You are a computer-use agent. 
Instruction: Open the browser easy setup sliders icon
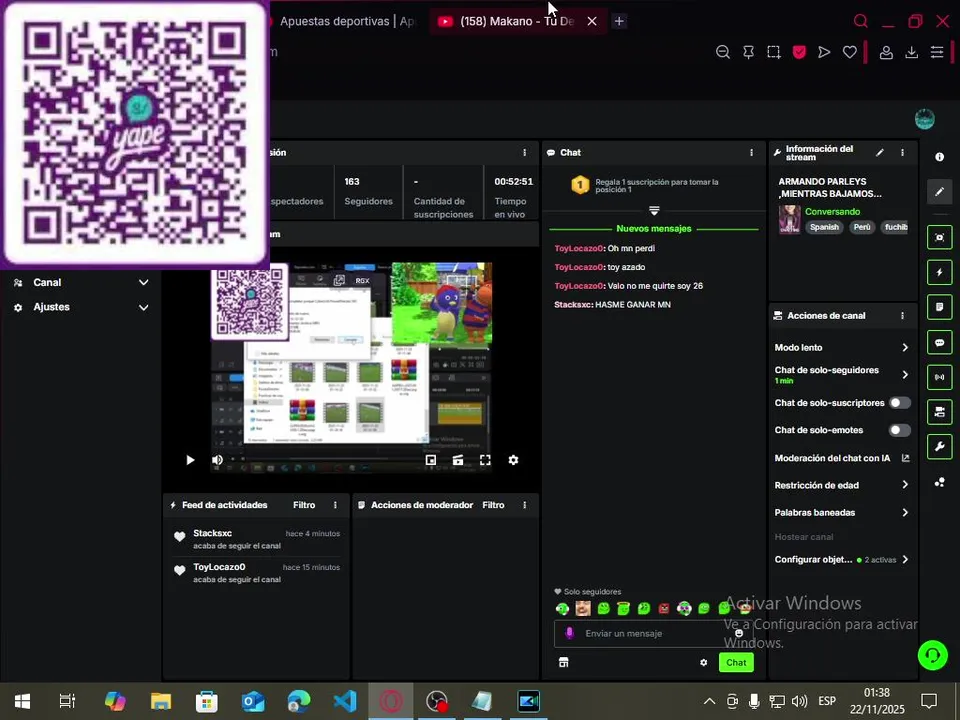[937, 53]
